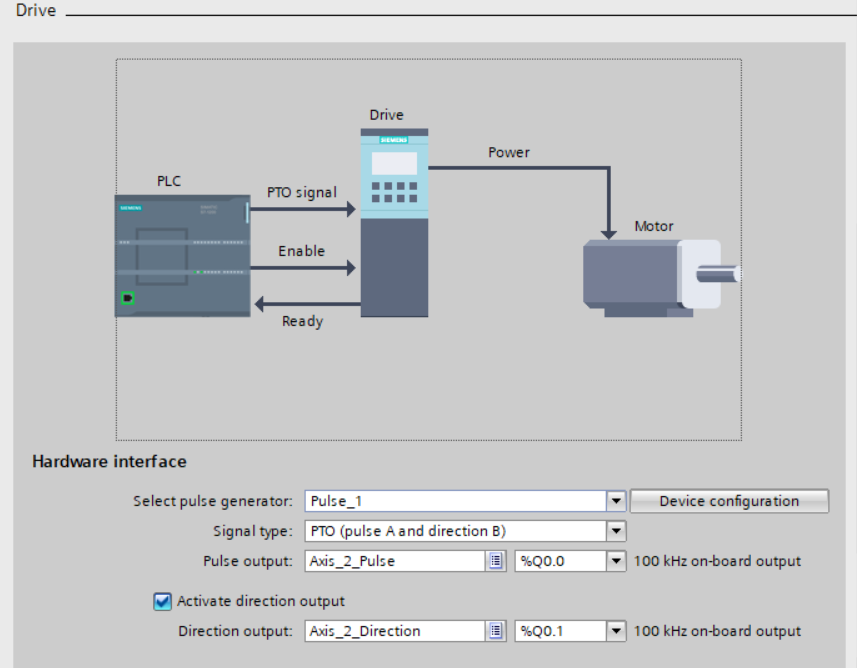This screenshot has width=857, height=668.
Task: Click the %Q0.1 address field
Action: coord(561,631)
